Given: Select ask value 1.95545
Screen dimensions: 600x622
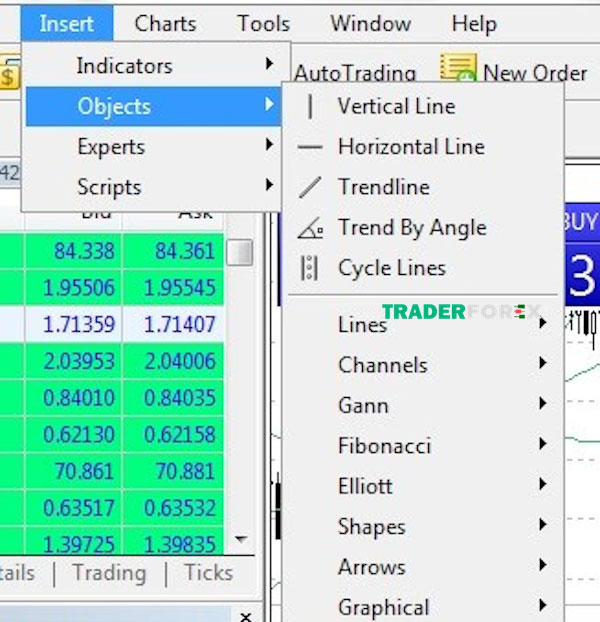Looking at the screenshot, I should point(180,288).
